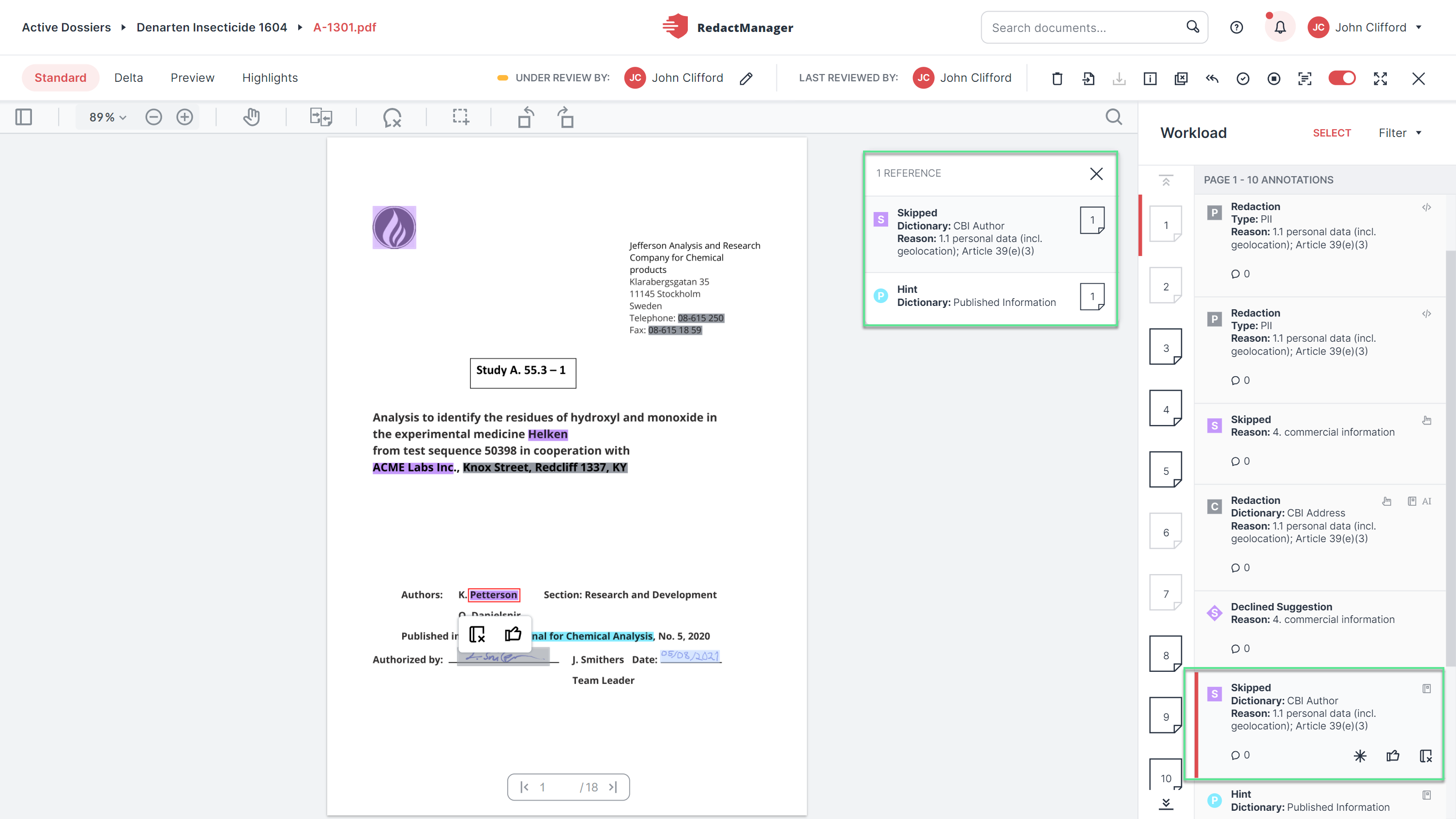Click remove icon in the floating popup near the Authors line
1456x819 pixels.
(477, 634)
